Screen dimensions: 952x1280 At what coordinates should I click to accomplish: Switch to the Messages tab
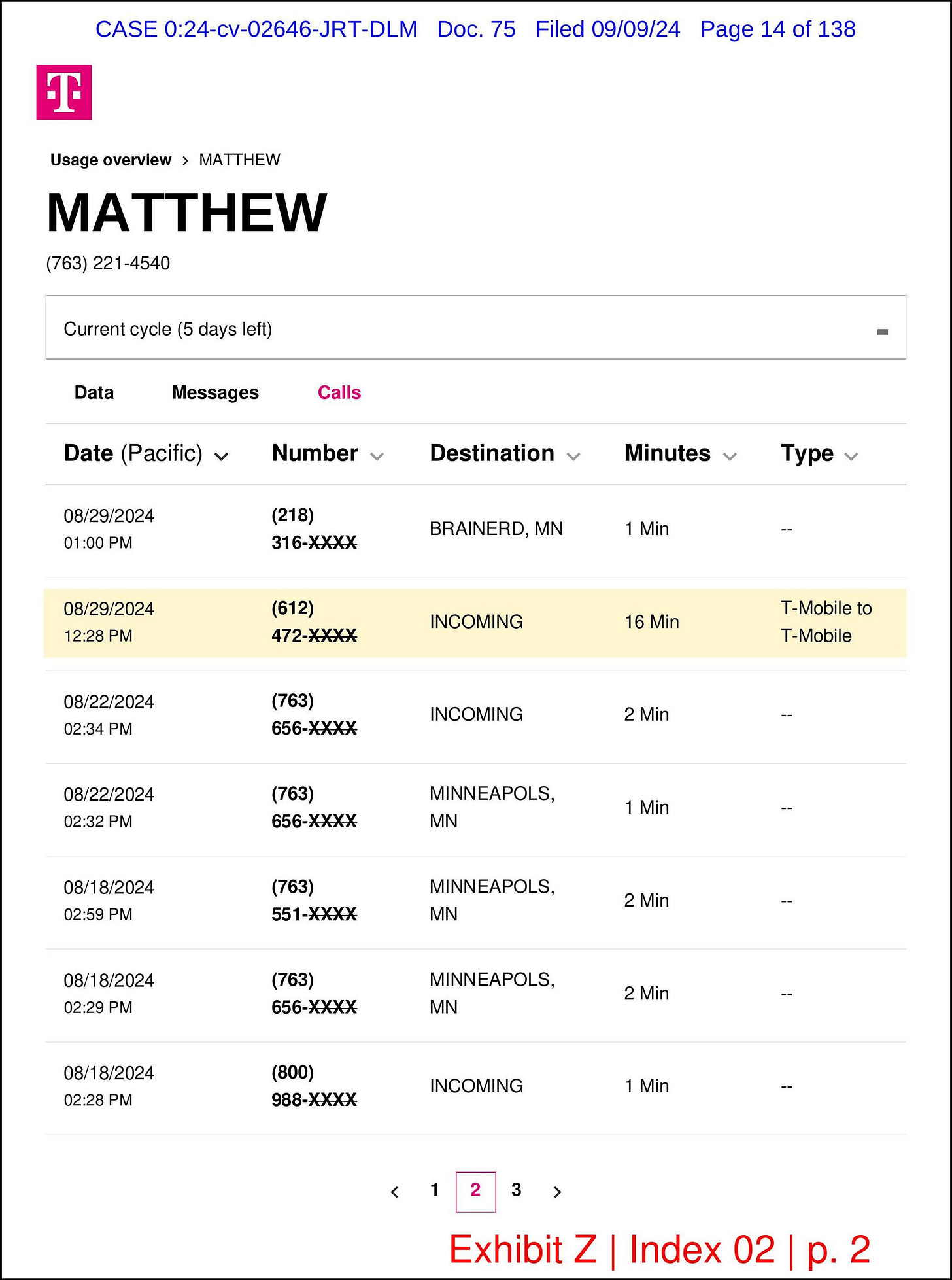coord(215,392)
